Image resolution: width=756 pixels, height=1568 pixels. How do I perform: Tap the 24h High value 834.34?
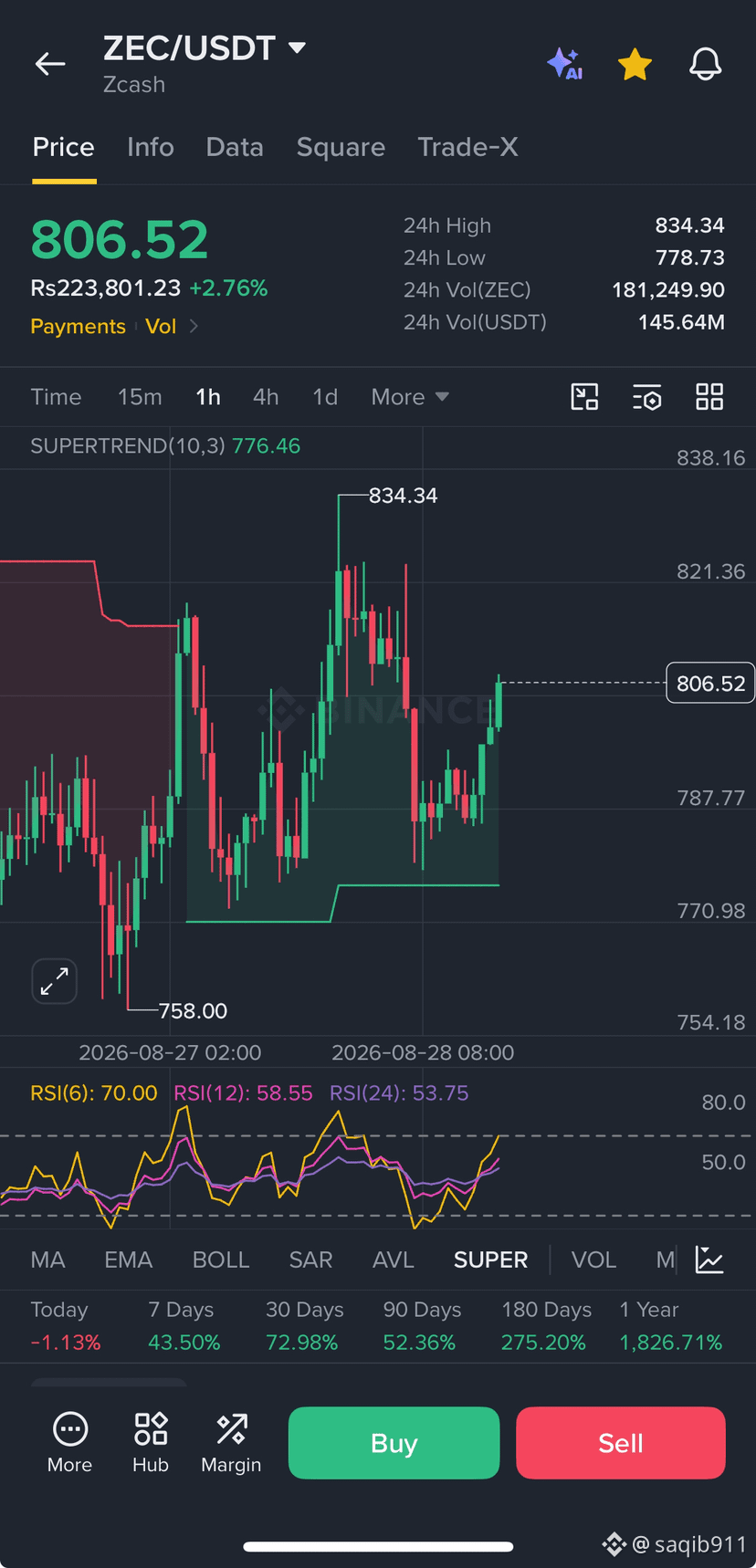(689, 225)
